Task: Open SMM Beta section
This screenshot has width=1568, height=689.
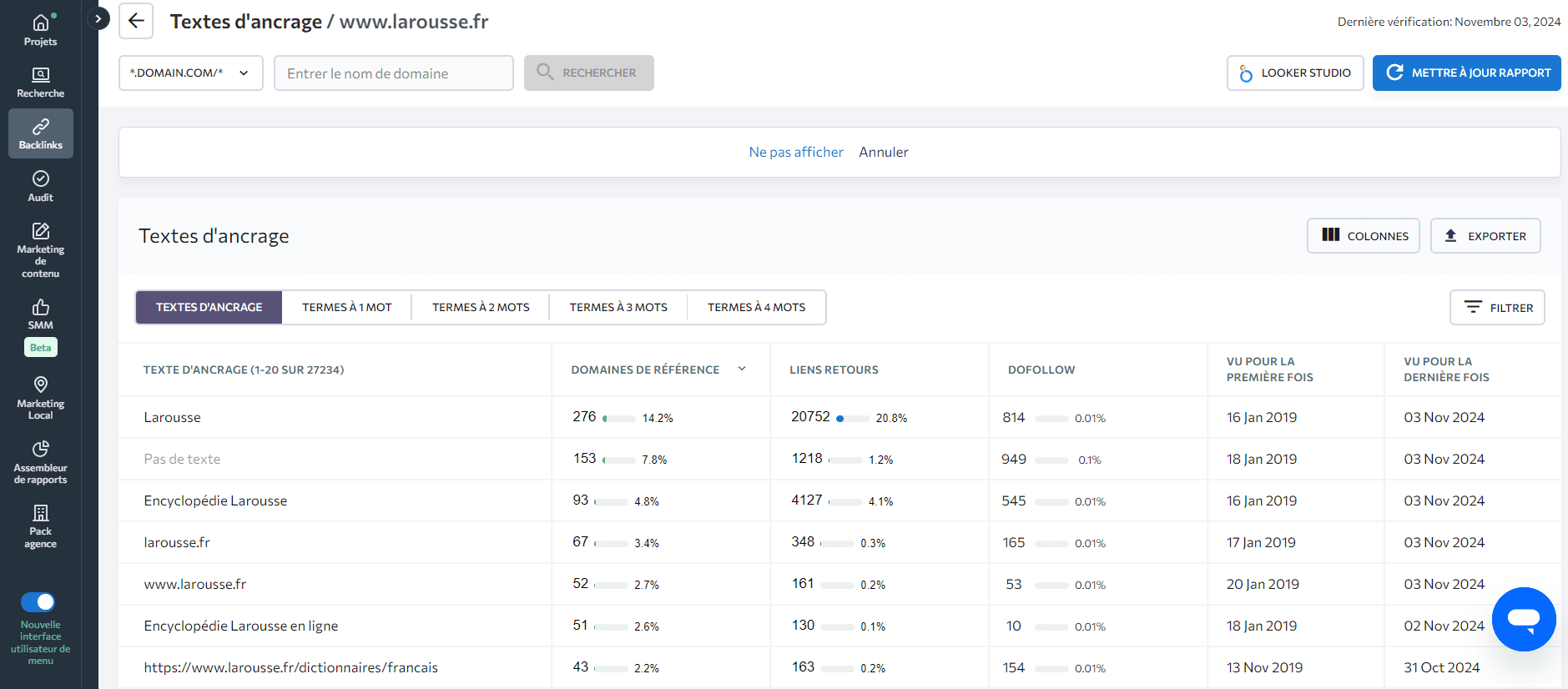Action: coord(40,326)
